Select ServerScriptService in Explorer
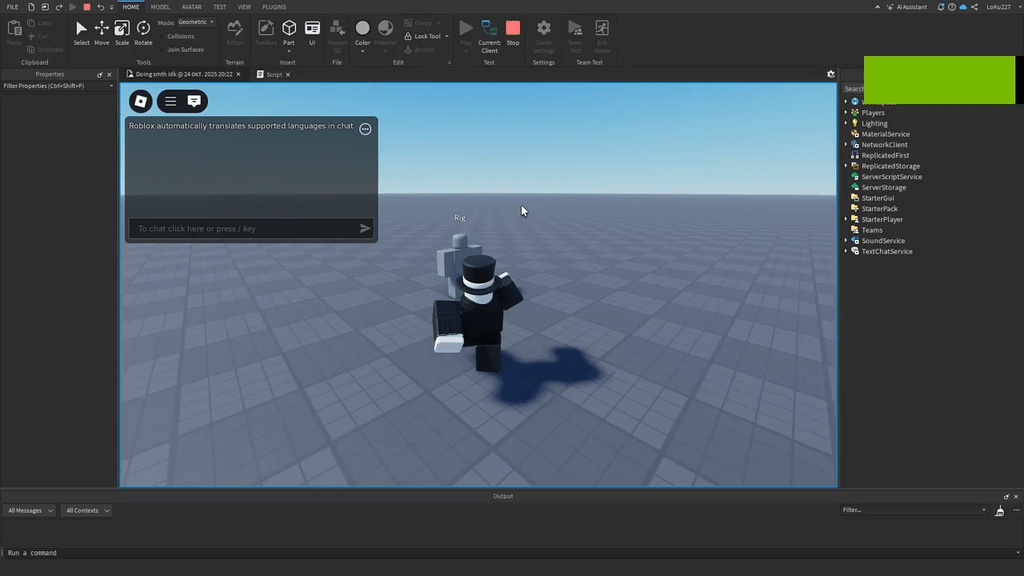Image resolution: width=1024 pixels, height=576 pixels. pos(891,176)
